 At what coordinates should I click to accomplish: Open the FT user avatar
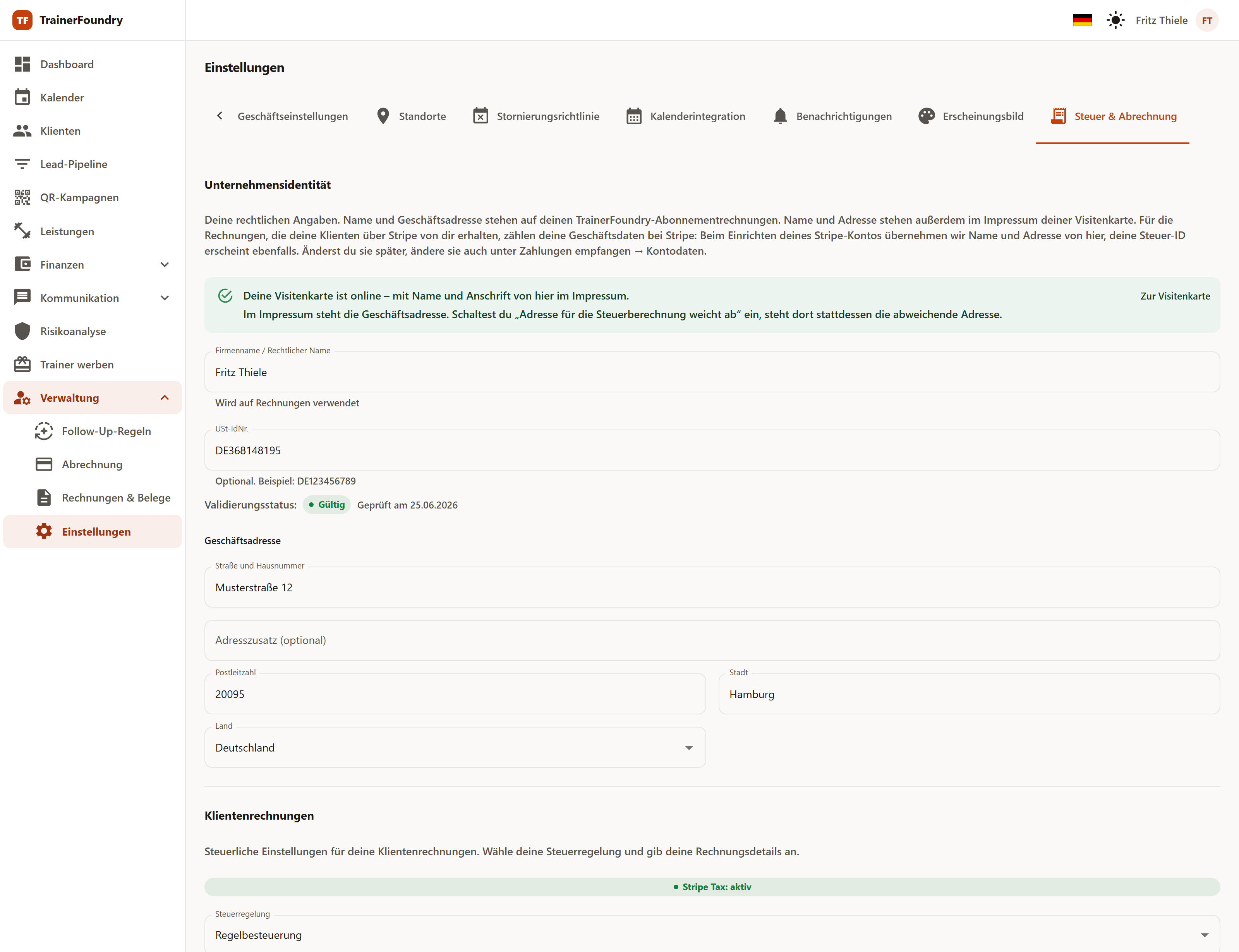1207,21
